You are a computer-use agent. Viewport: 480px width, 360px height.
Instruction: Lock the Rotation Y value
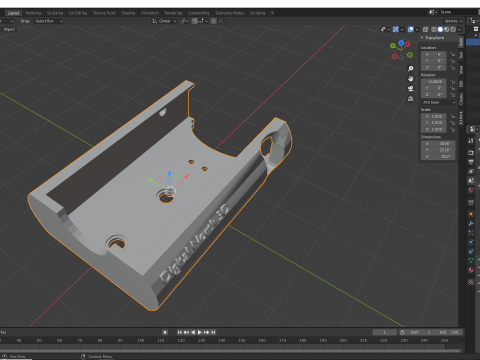pos(452,88)
